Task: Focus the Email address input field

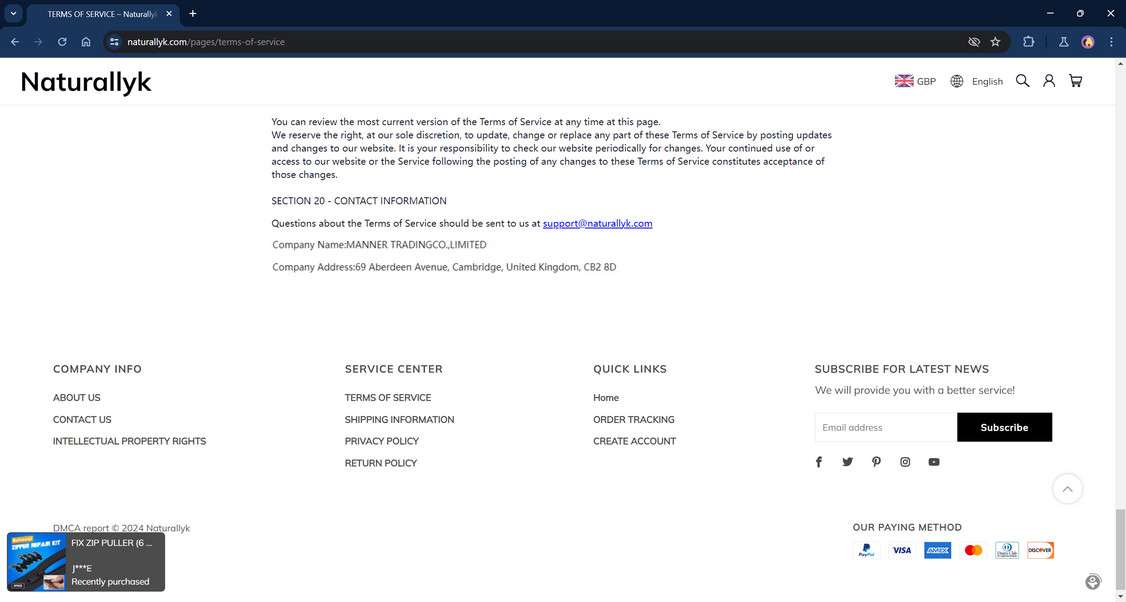Action: (885, 427)
